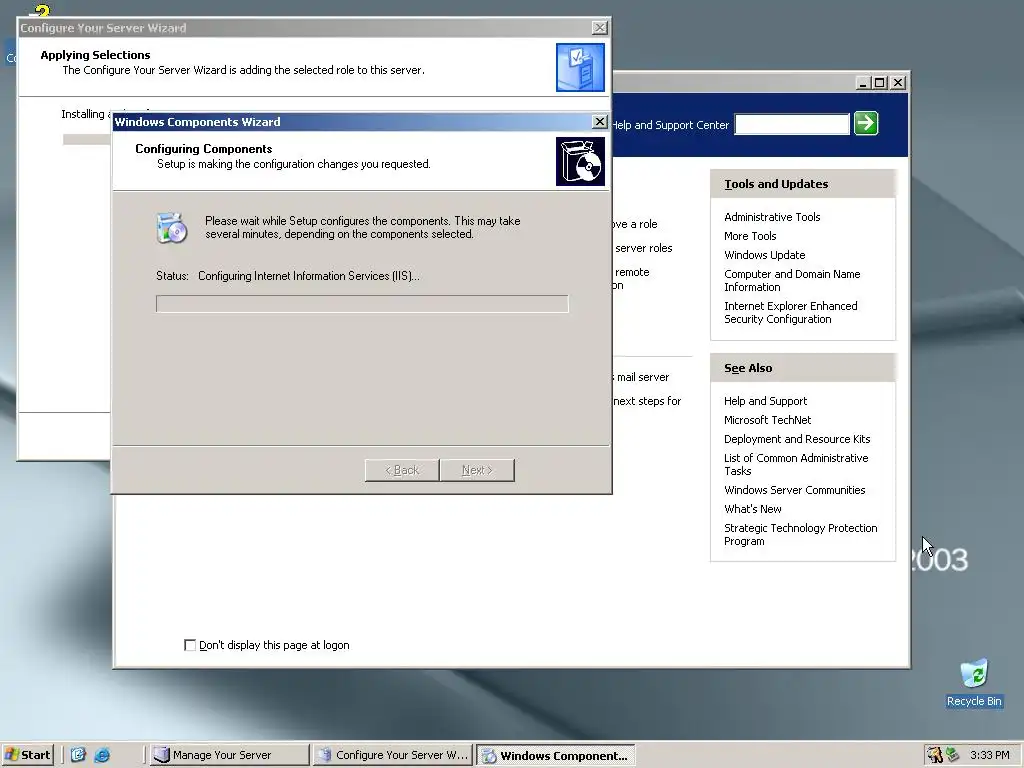Click the green search arrow in Help and Support Center
The image size is (1024, 768).
click(x=866, y=123)
